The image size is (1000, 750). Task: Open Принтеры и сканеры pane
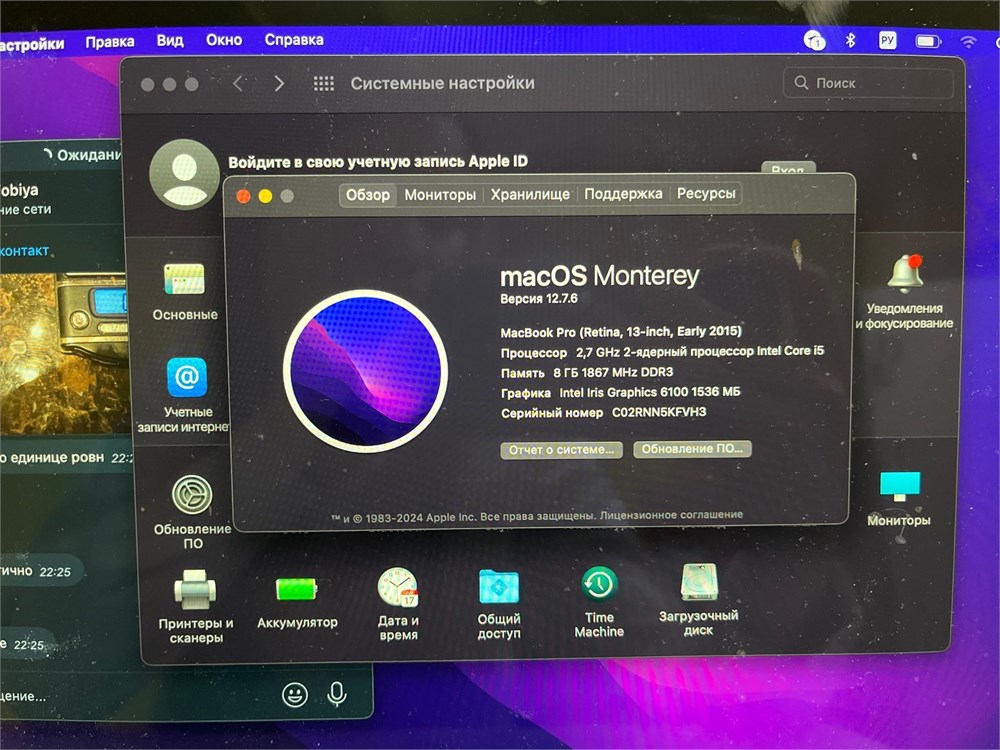click(x=195, y=589)
